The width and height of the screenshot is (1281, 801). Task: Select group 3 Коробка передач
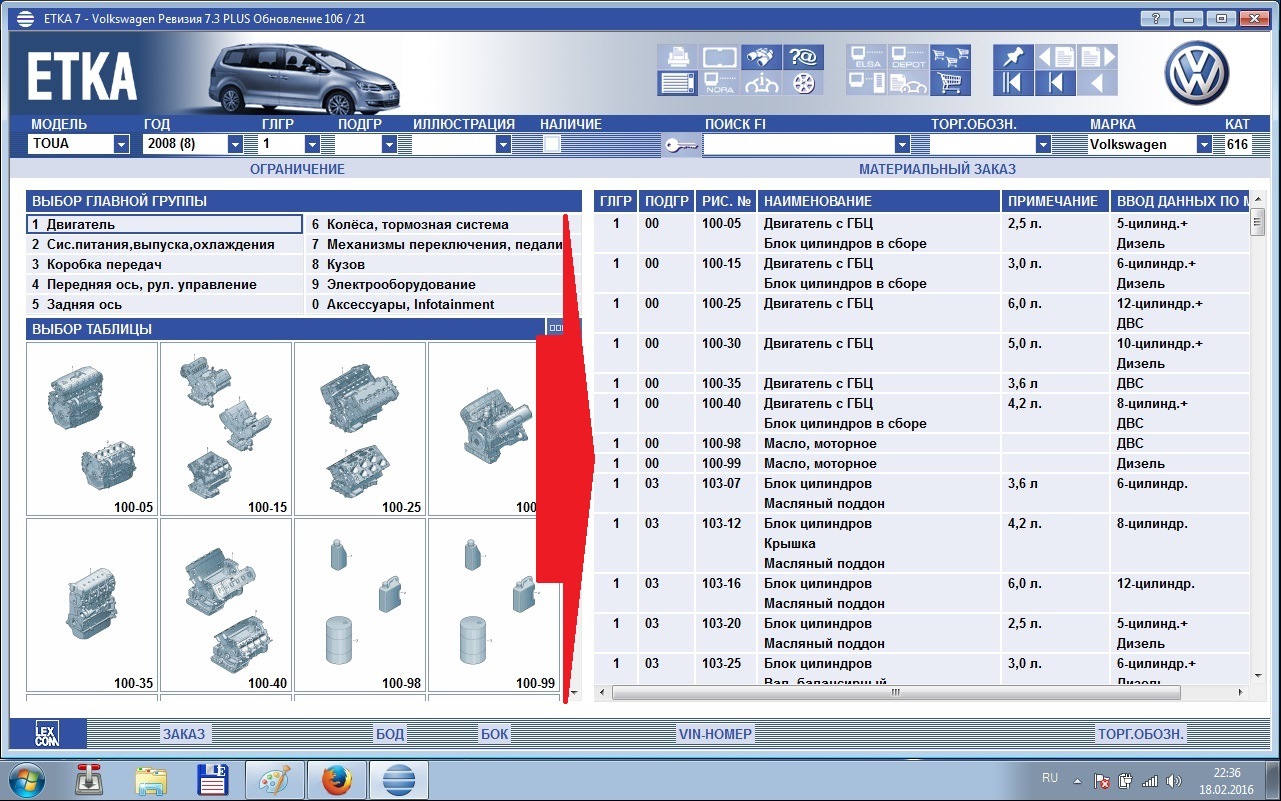165,264
